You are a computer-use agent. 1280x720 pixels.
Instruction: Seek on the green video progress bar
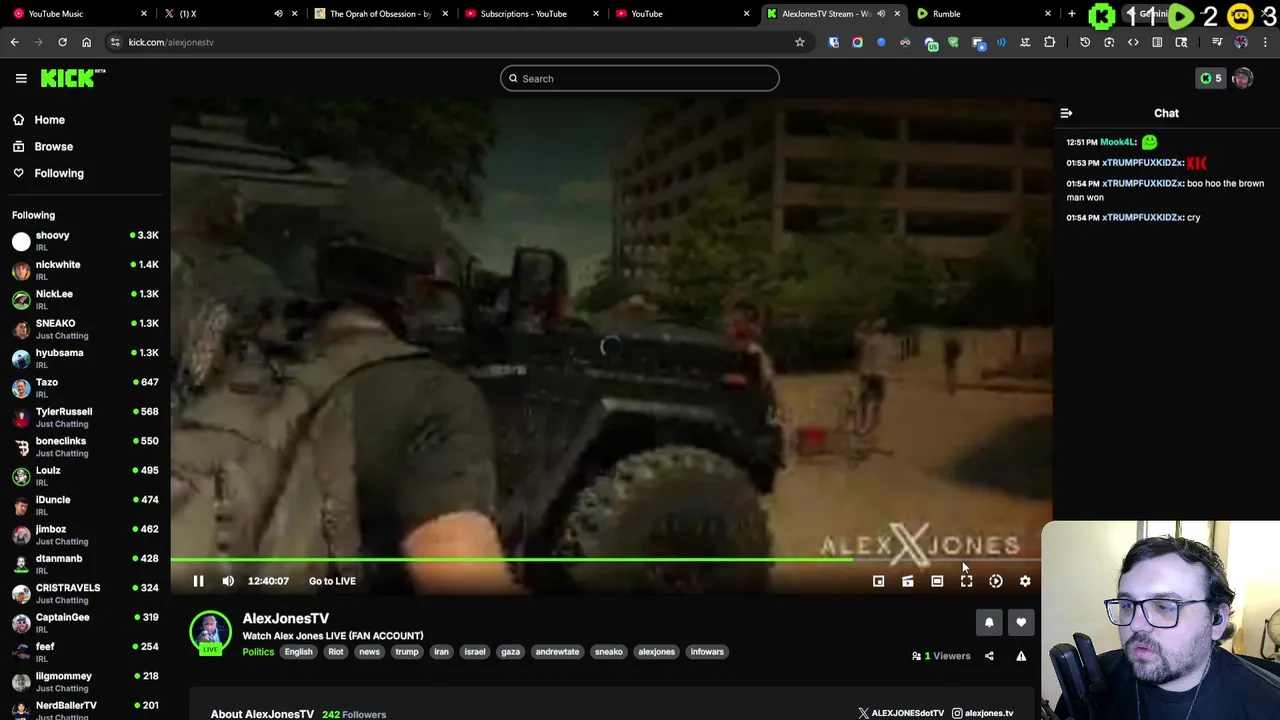tap(611, 560)
